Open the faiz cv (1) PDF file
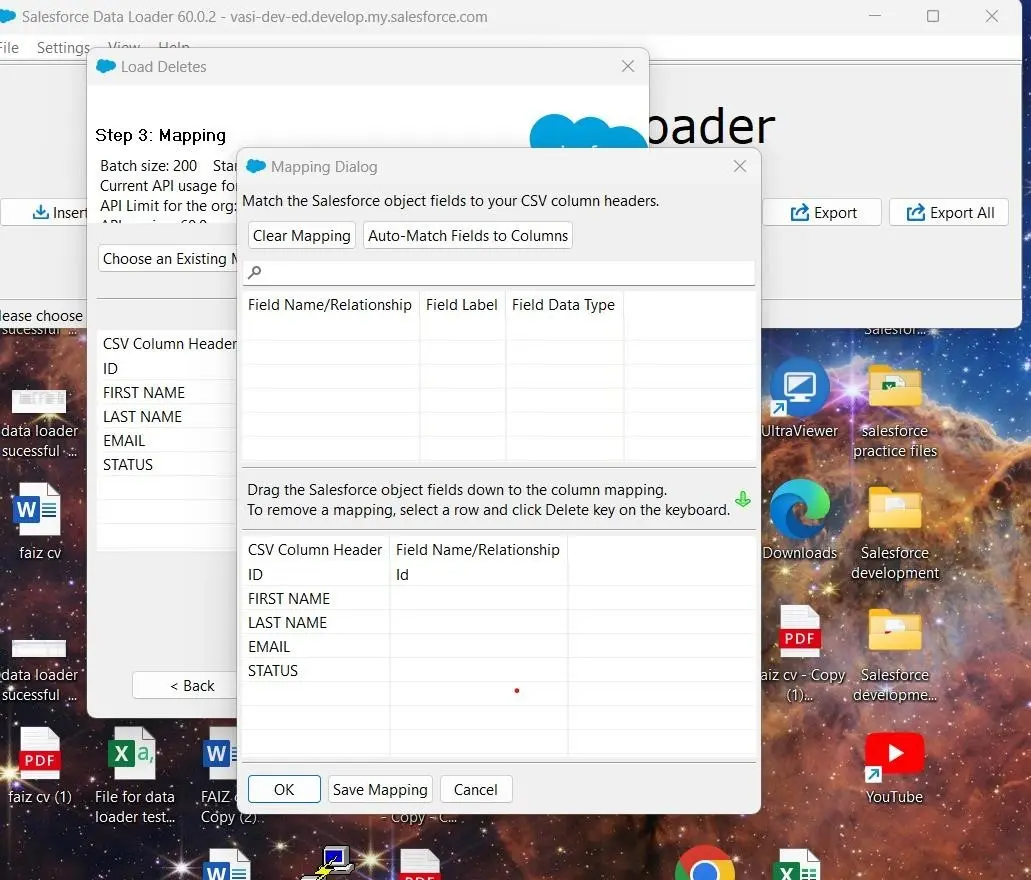 pos(40,759)
